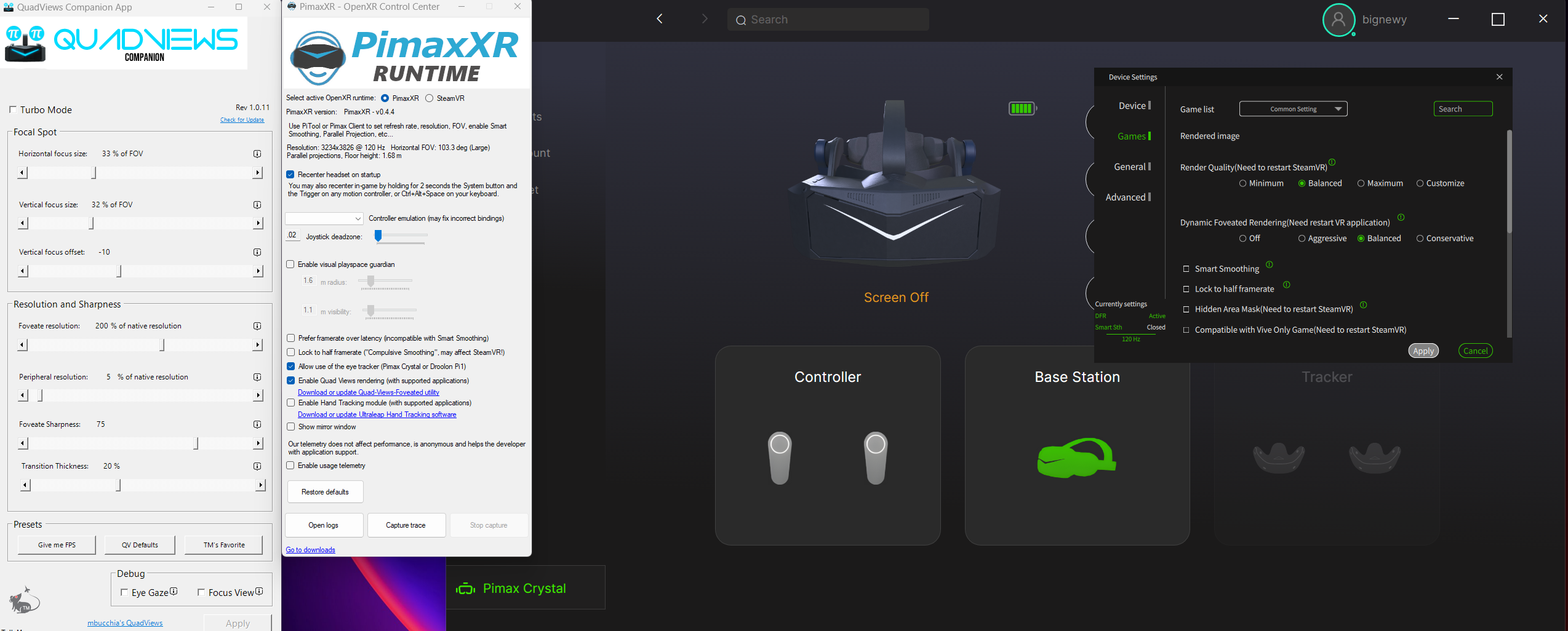Click info icon for Vertical focus offset

[x=257, y=252]
